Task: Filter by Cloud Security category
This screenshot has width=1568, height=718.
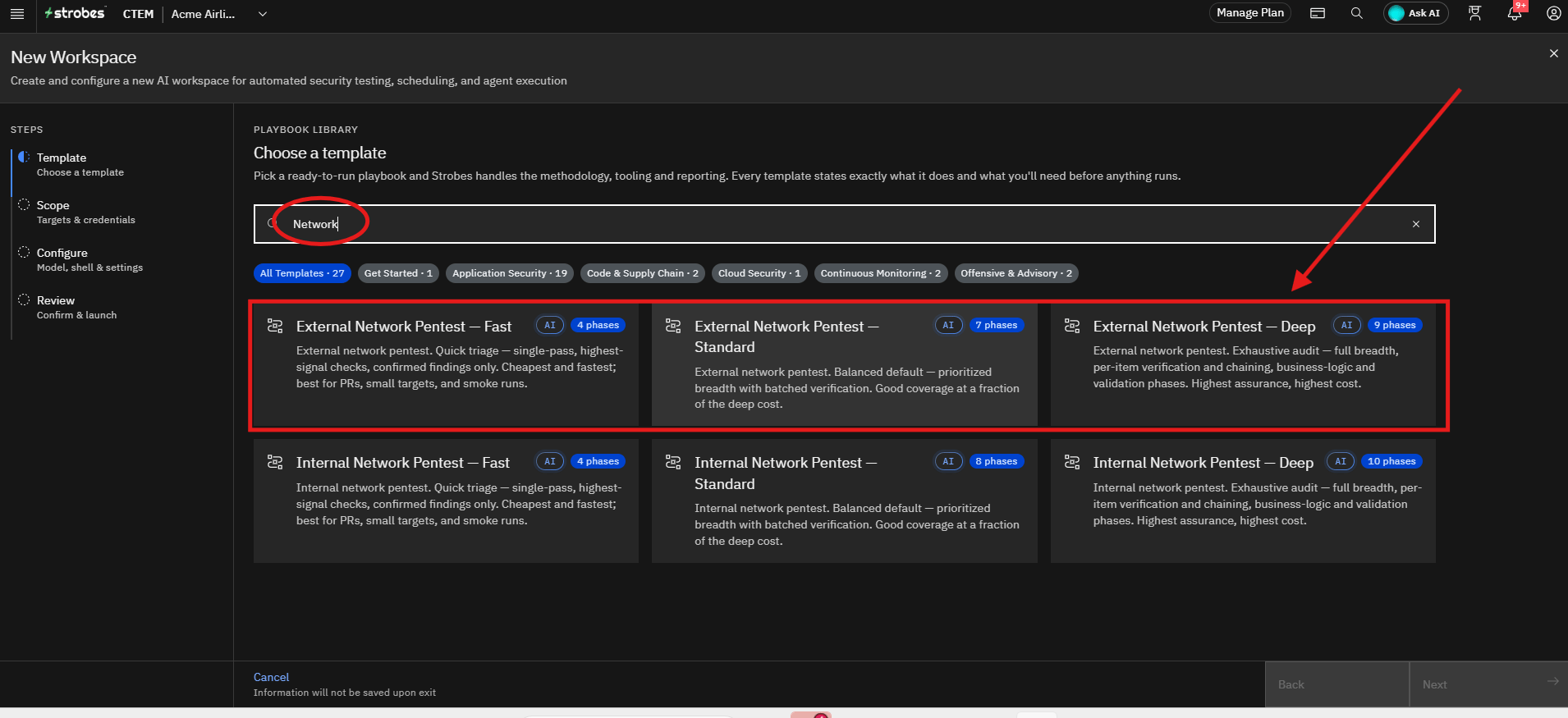Action: click(759, 273)
